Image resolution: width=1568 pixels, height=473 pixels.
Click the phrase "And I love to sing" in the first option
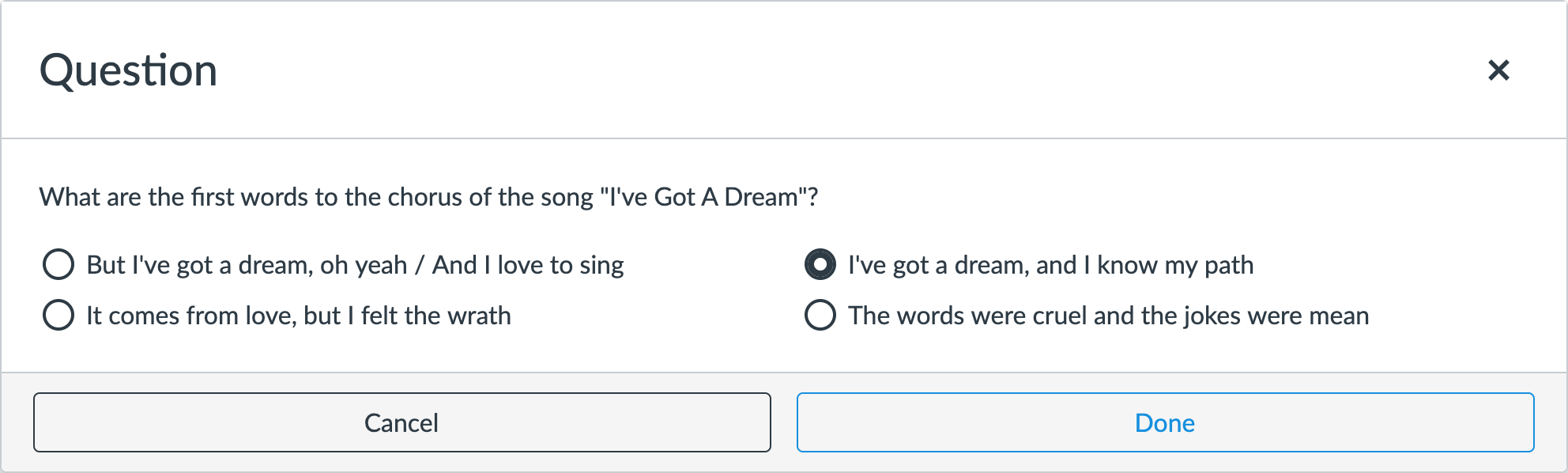point(528,265)
